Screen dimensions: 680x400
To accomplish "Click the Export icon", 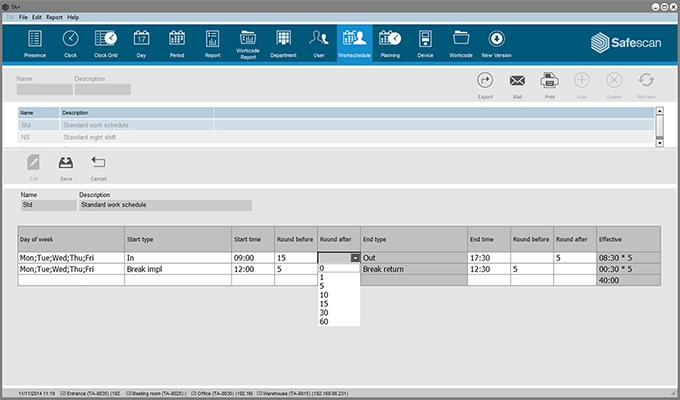I will (x=486, y=82).
